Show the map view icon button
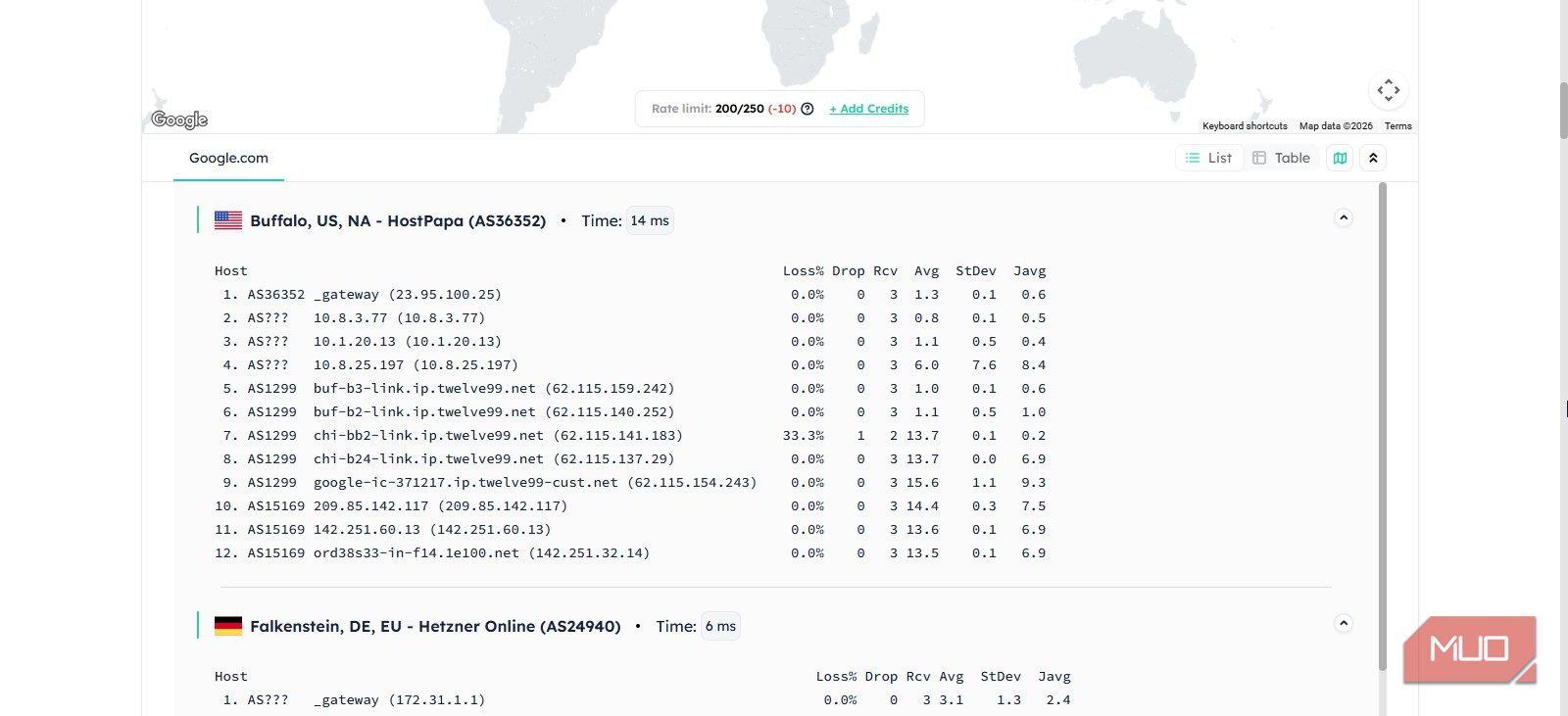The image size is (1568, 716). (1340, 158)
